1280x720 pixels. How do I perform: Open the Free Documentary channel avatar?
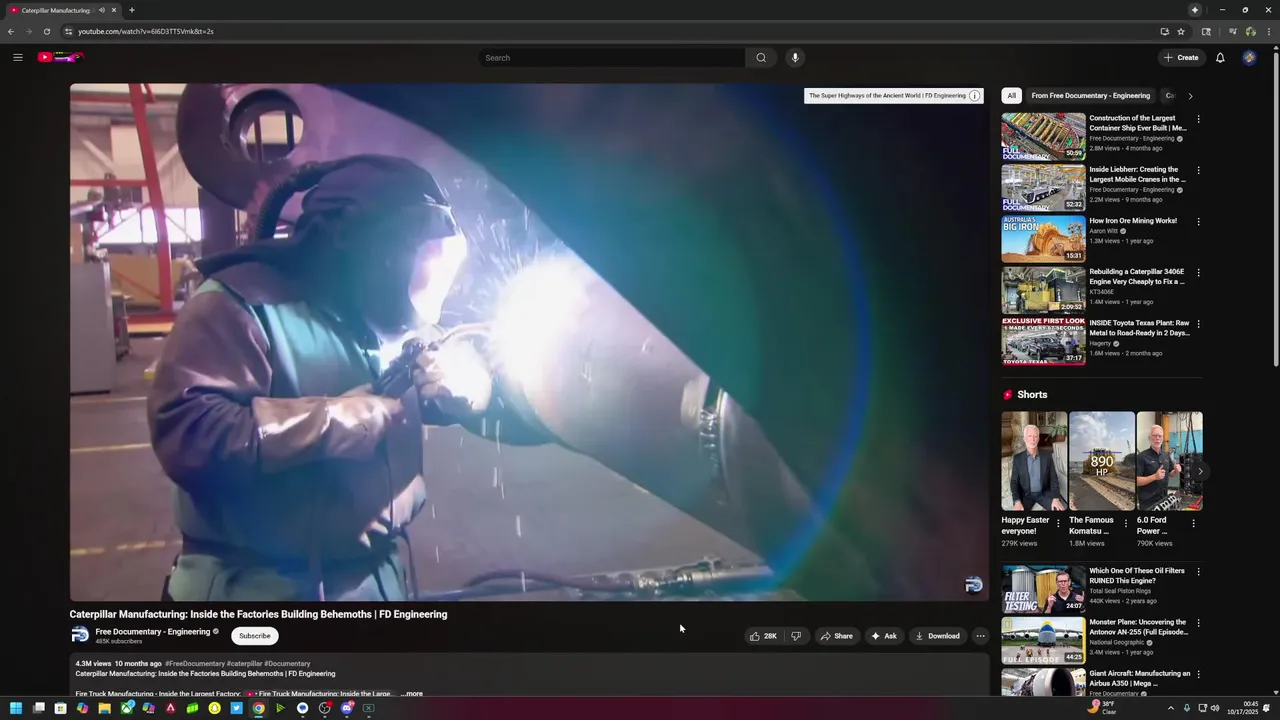tap(80, 635)
